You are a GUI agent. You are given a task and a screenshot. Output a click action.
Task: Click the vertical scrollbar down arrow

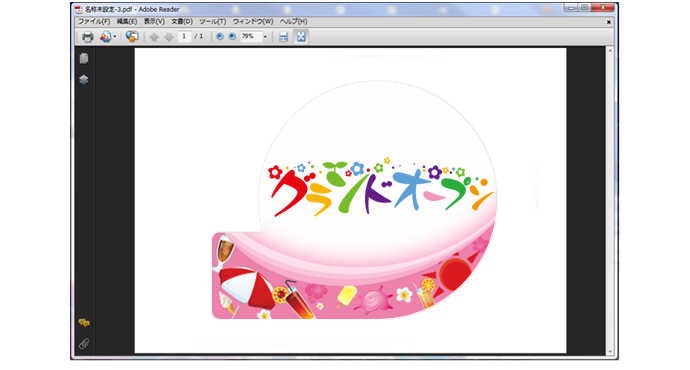click(x=610, y=351)
